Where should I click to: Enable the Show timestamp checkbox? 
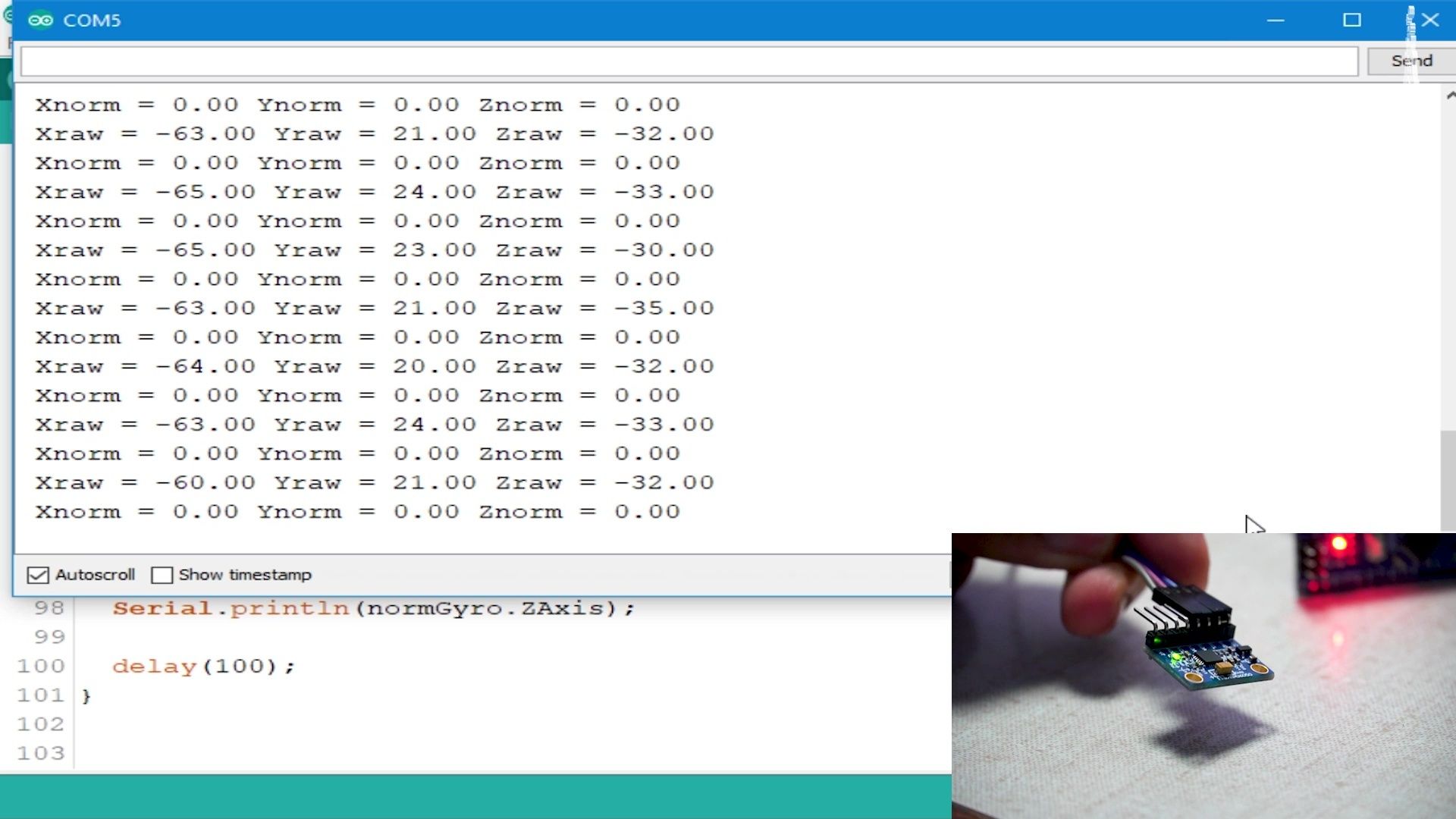[162, 575]
